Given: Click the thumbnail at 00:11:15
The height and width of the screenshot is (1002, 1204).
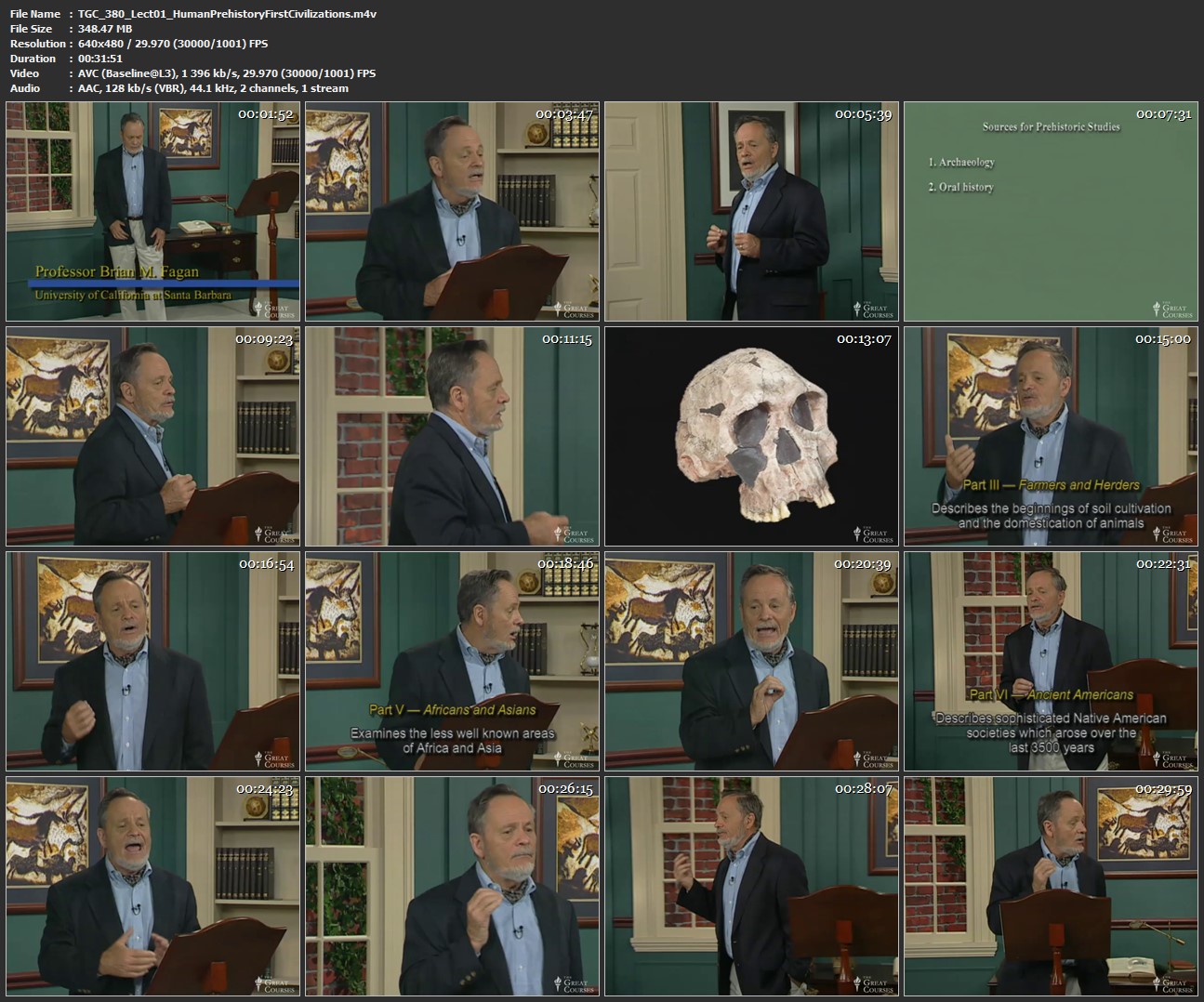Looking at the screenshot, I should click(452, 436).
